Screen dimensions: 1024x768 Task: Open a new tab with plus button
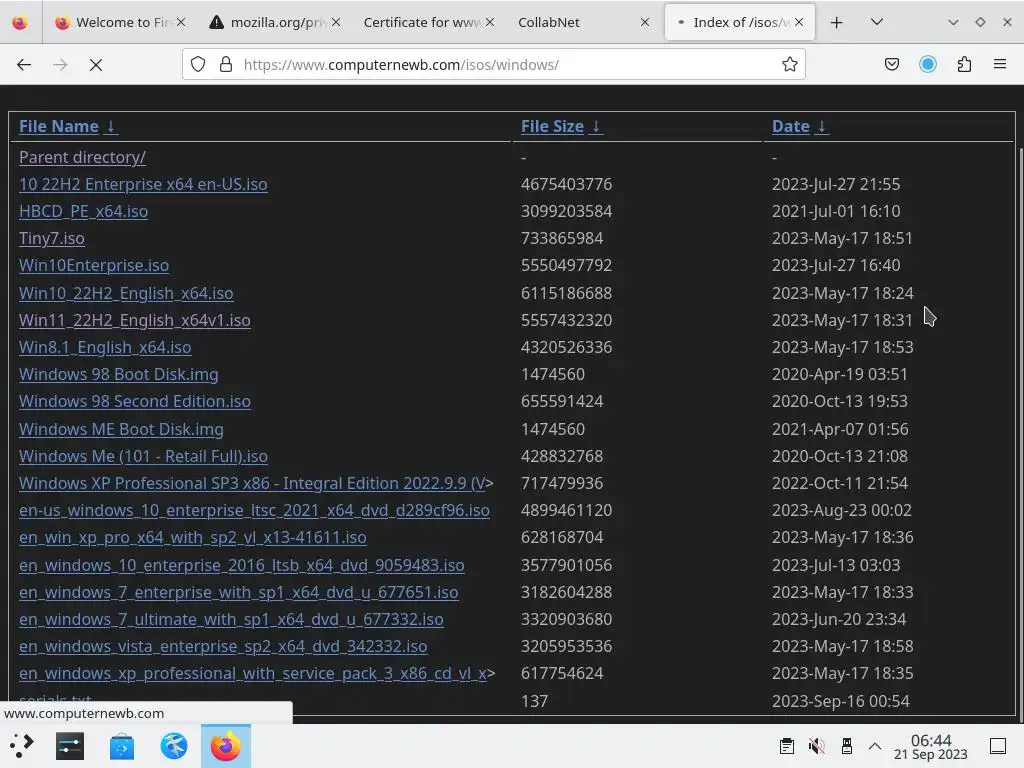point(836,23)
